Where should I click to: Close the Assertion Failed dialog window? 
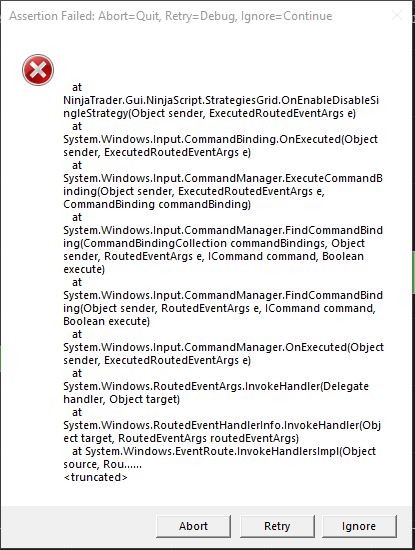coord(397,15)
